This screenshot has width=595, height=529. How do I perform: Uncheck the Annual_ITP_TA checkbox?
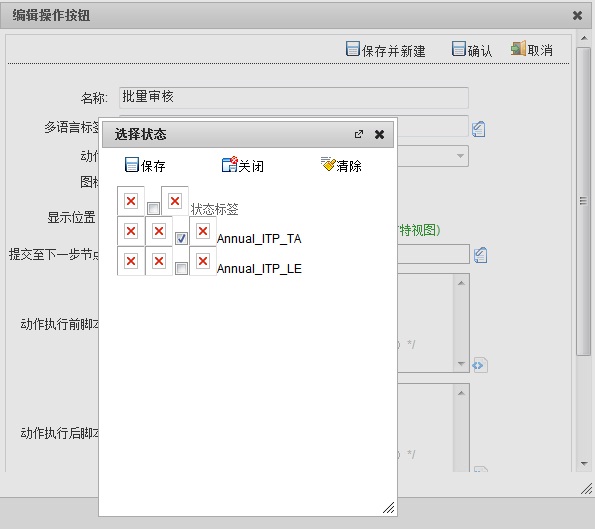[x=181, y=238]
